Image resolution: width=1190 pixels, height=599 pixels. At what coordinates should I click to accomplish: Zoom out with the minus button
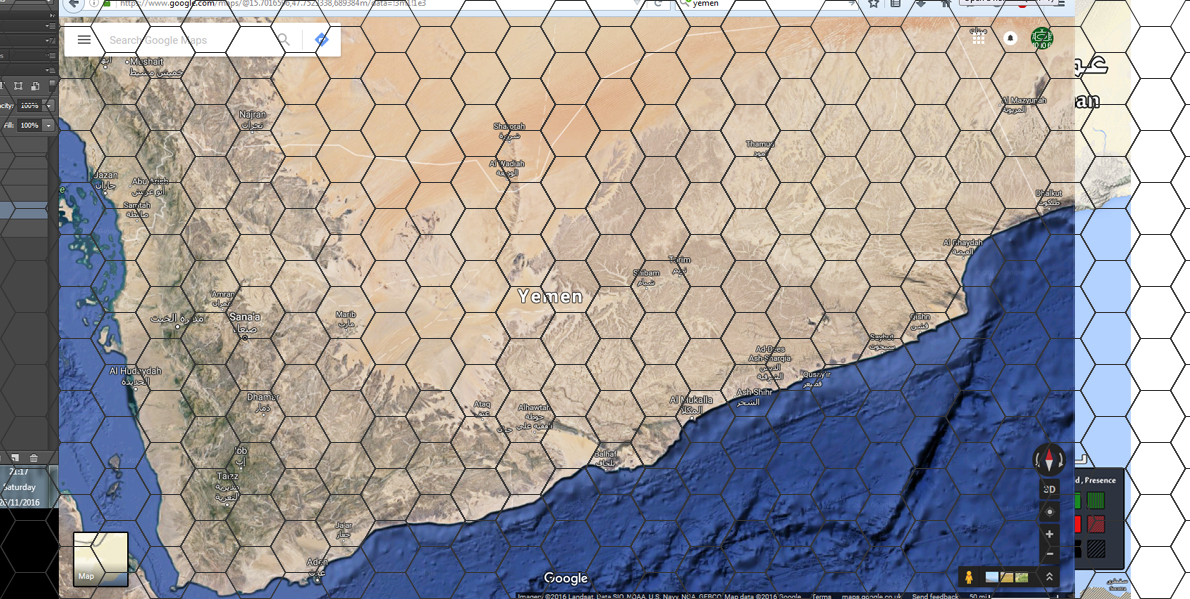tap(1050, 553)
